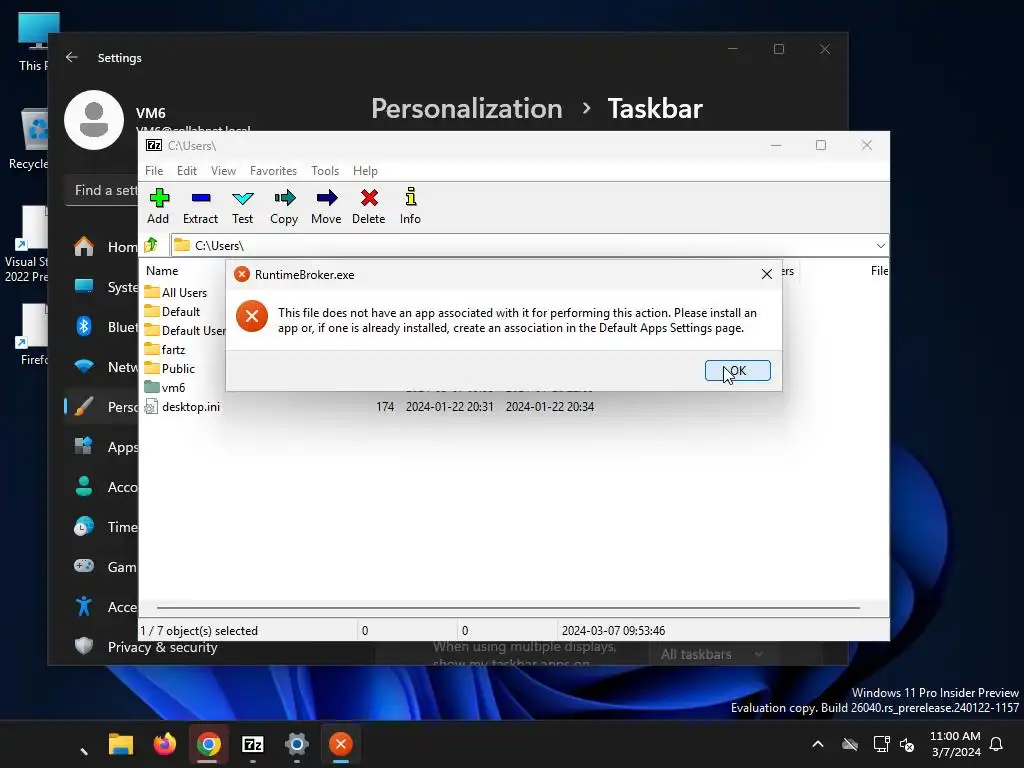Show hidden icons in system tray
Image resolution: width=1024 pixels, height=768 pixels.
[x=818, y=744]
